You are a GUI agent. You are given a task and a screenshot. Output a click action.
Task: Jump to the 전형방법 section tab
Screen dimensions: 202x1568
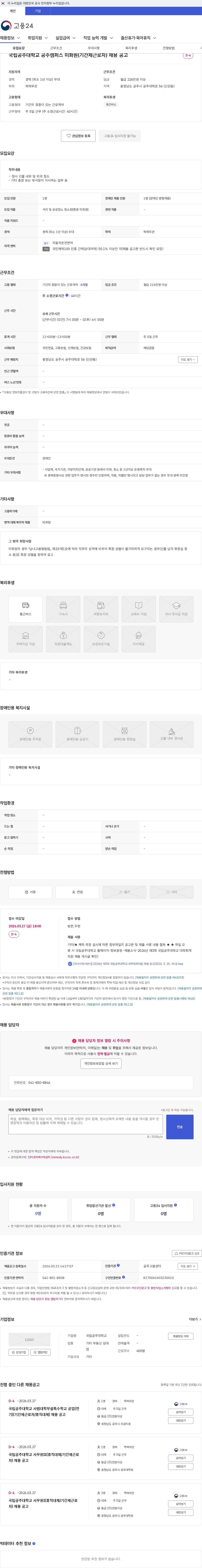click(169, 48)
